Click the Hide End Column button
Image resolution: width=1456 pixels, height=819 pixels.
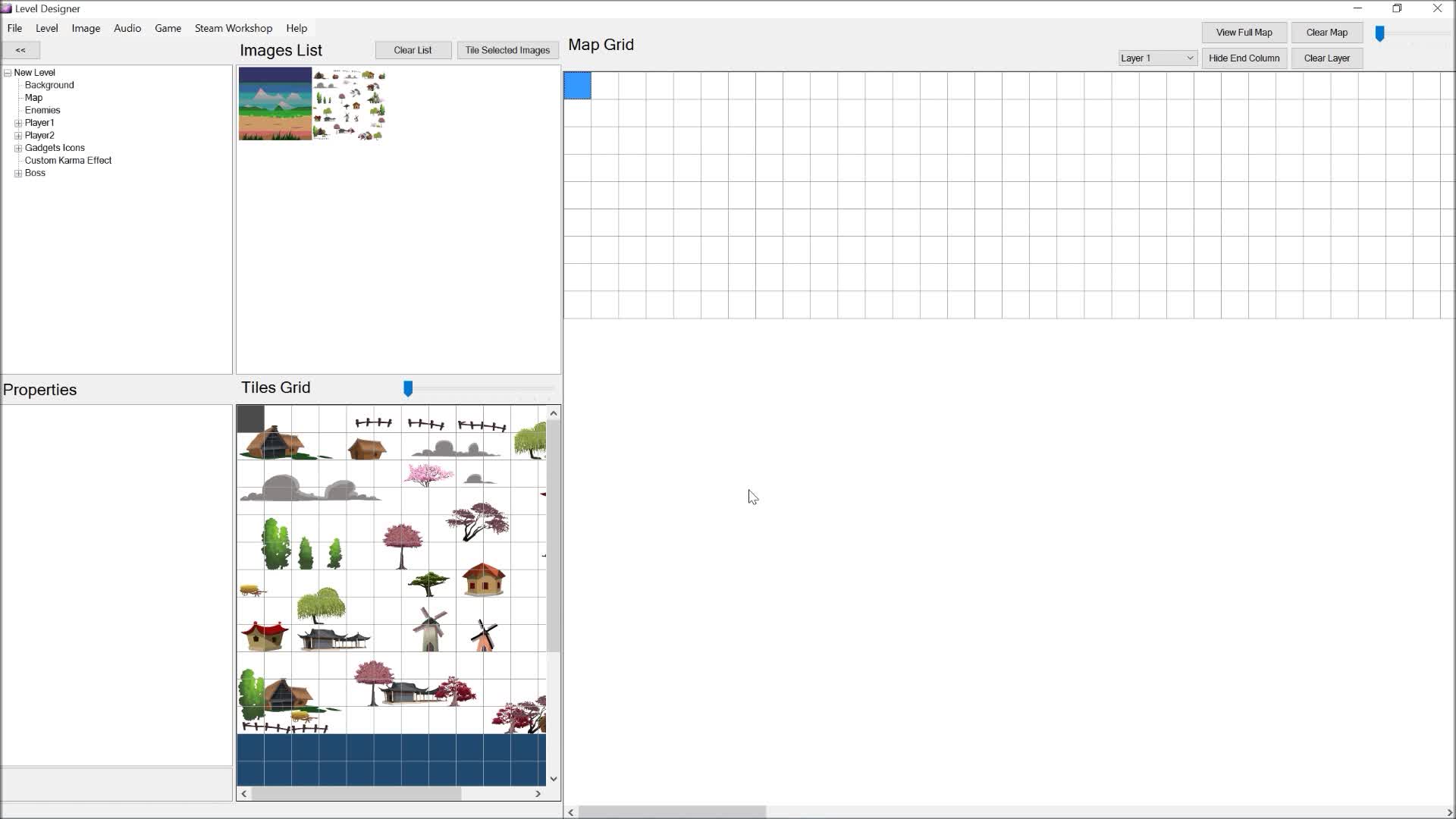pyautogui.click(x=1244, y=58)
